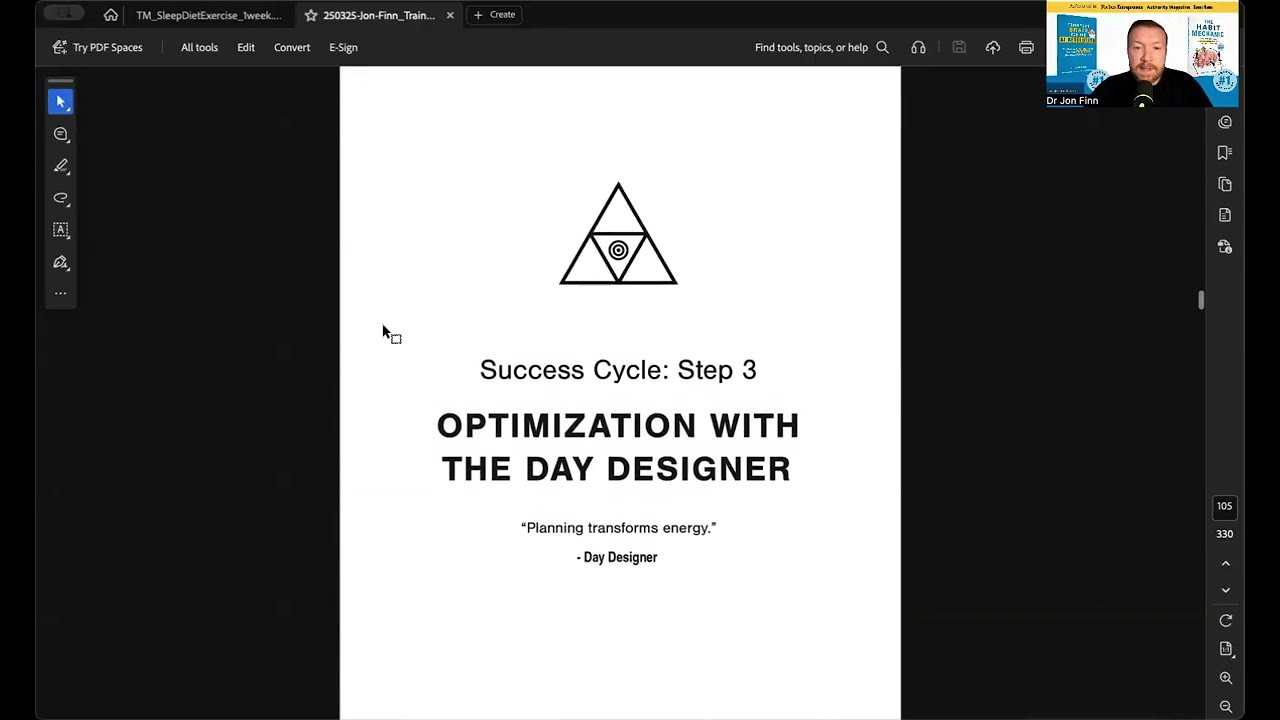Upload the file with the cloud icon
The image size is (1280, 720).
[993, 47]
